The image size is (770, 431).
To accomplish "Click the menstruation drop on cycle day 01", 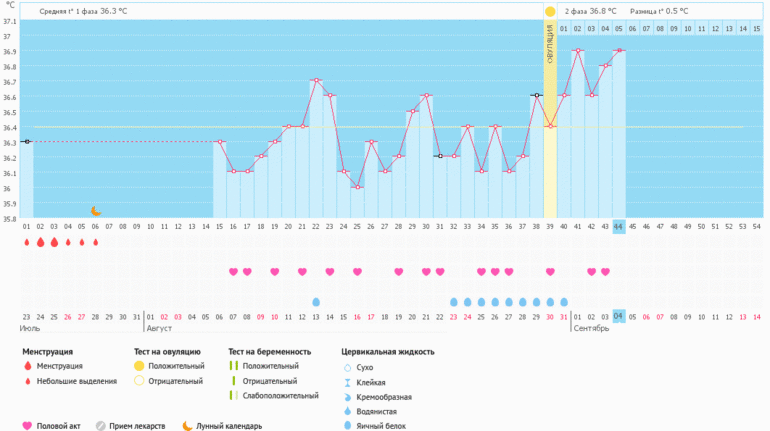I will (27, 242).
